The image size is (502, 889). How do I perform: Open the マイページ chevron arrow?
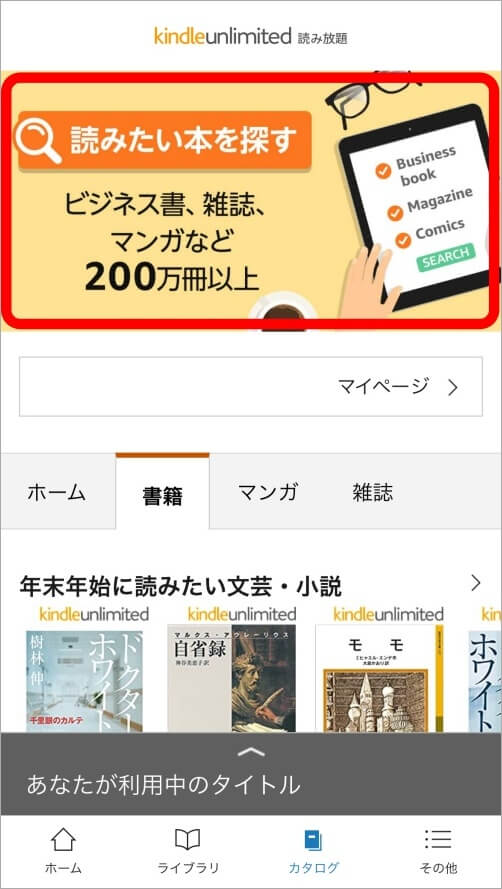[452, 388]
